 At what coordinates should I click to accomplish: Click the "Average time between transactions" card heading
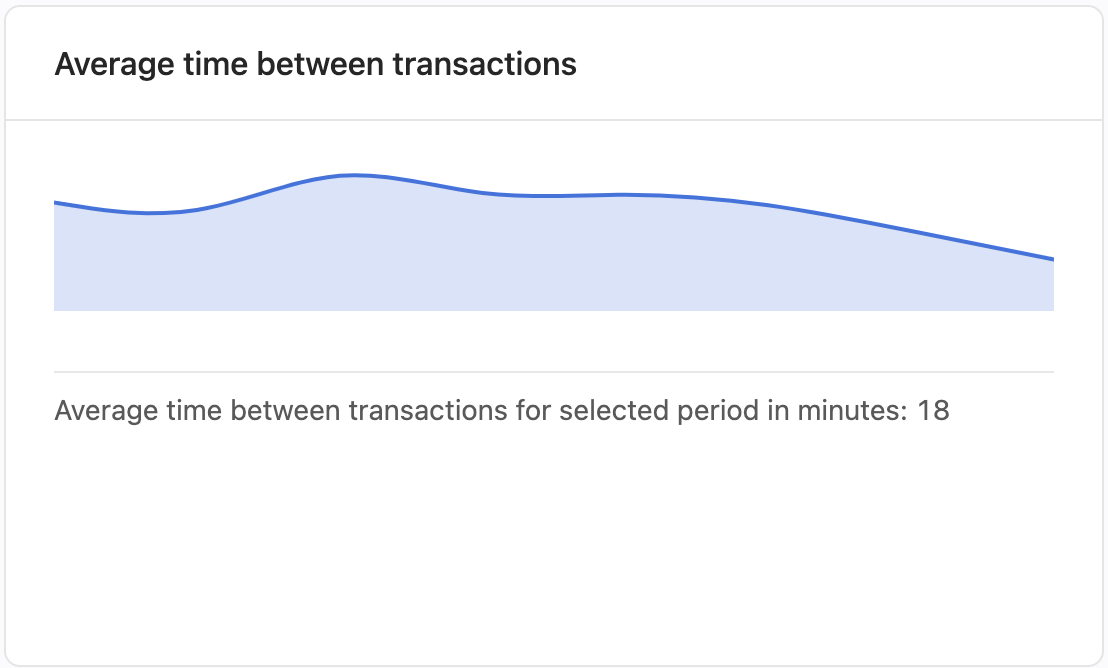[x=315, y=64]
